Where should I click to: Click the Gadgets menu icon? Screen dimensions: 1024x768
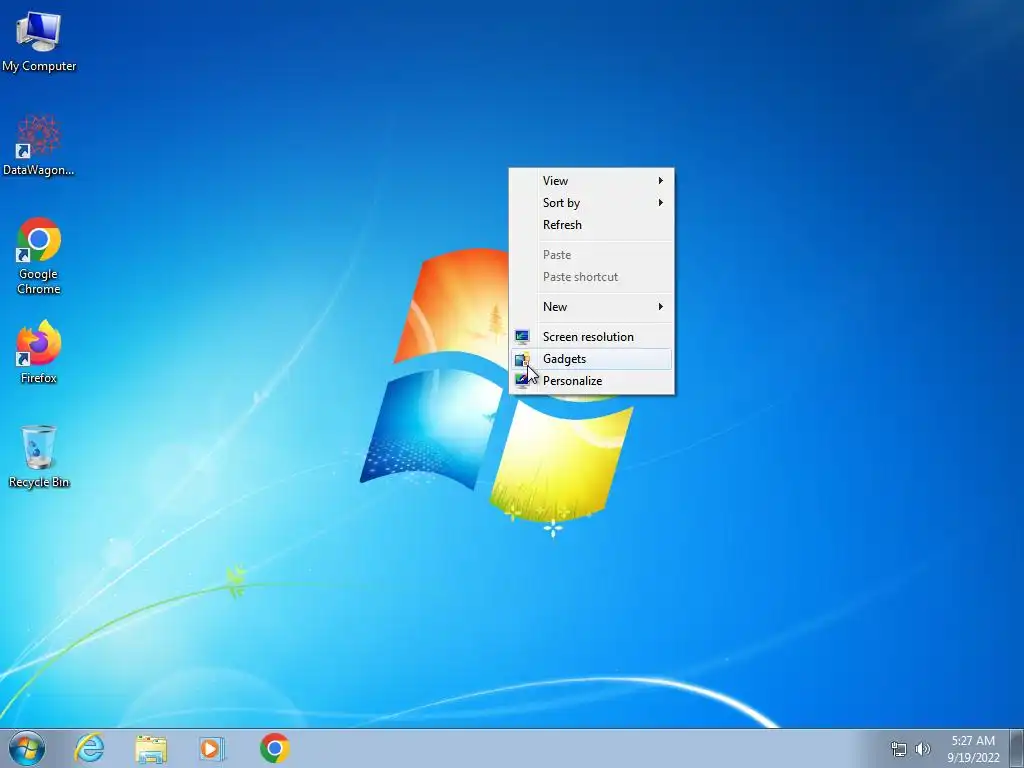pyautogui.click(x=522, y=359)
